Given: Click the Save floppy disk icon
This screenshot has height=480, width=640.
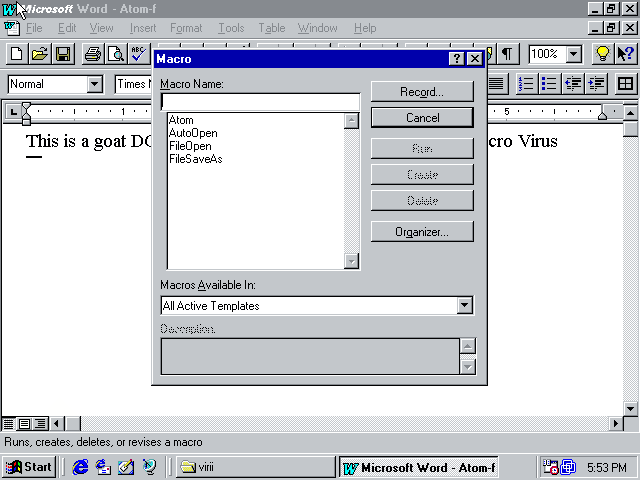Looking at the screenshot, I should [x=63, y=53].
